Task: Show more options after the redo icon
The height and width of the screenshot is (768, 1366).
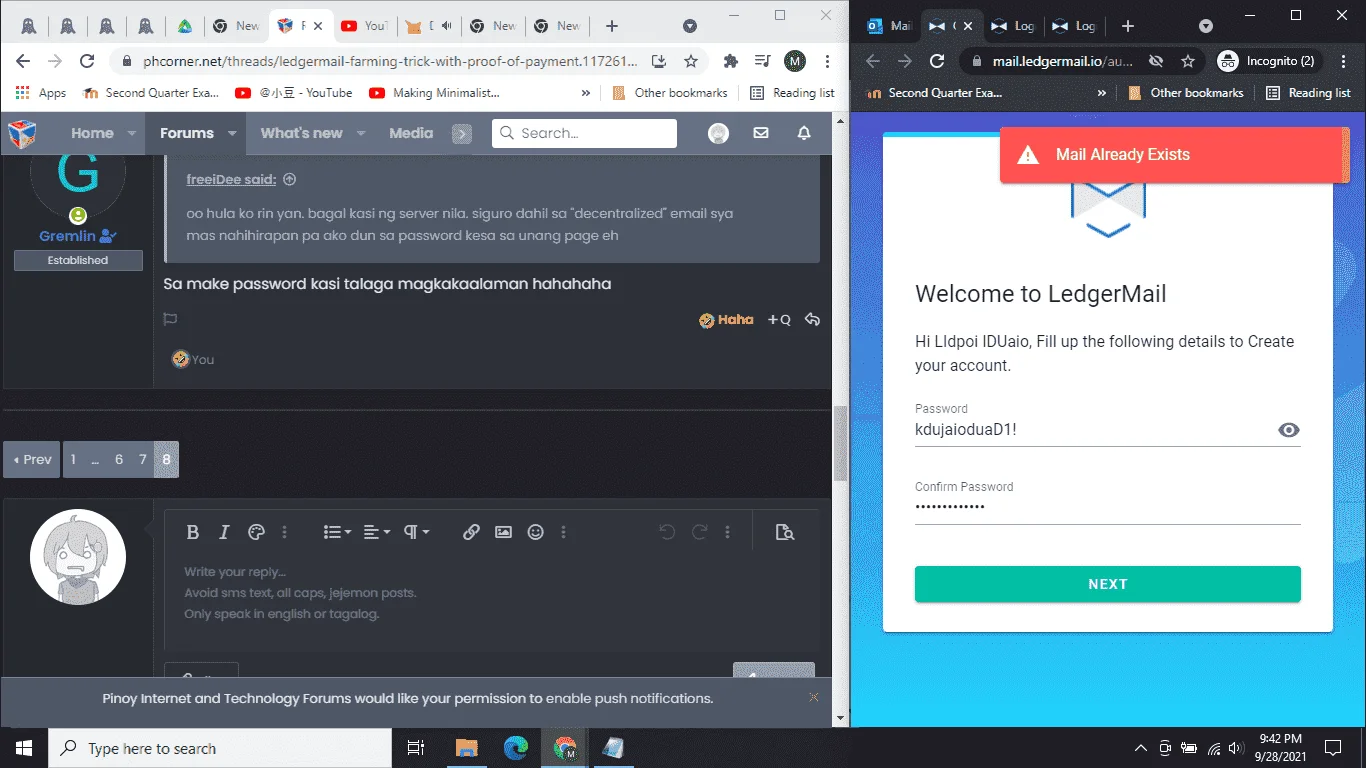Action: tap(727, 532)
